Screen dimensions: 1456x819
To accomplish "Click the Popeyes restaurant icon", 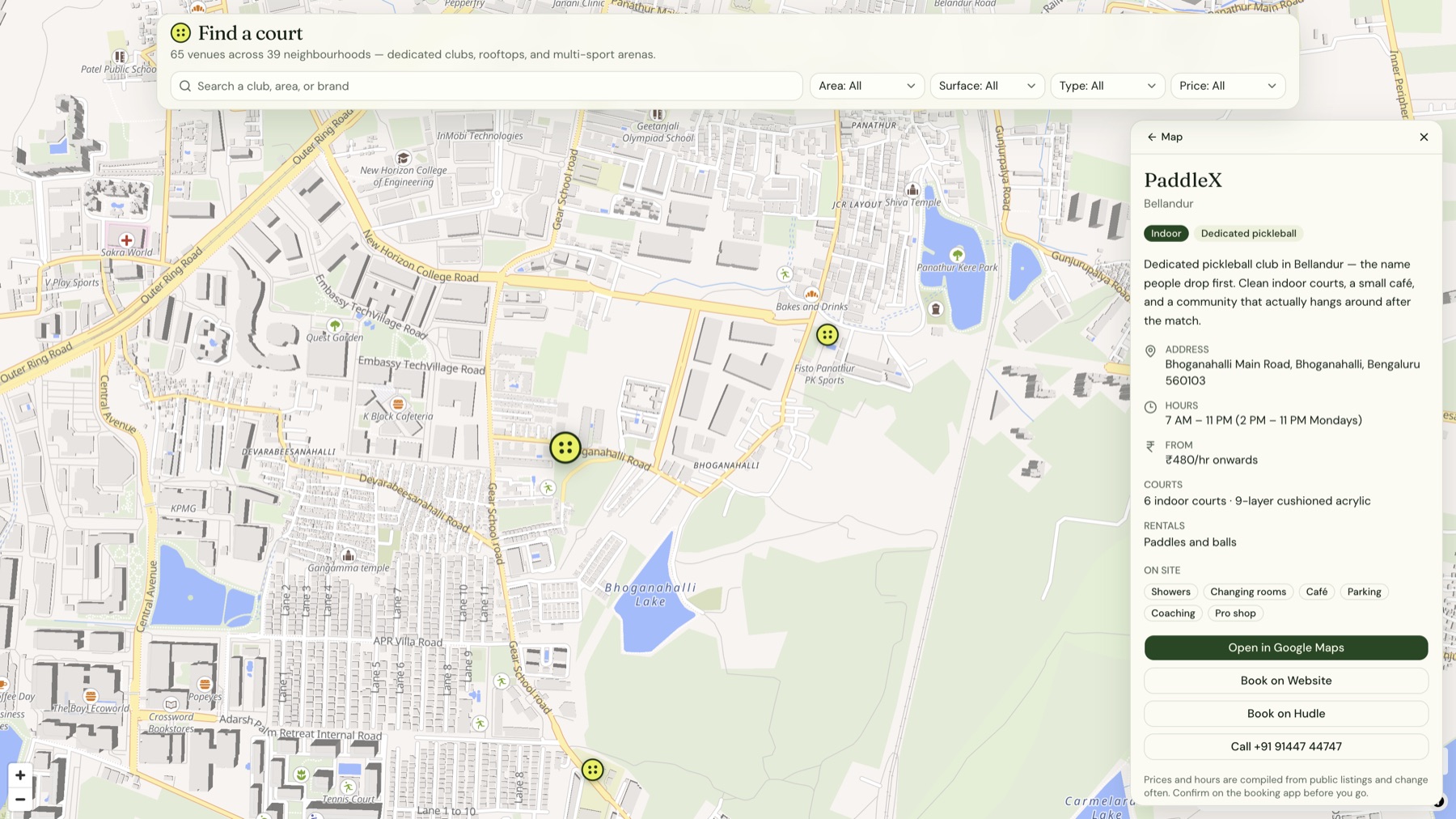I will tap(205, 684).
